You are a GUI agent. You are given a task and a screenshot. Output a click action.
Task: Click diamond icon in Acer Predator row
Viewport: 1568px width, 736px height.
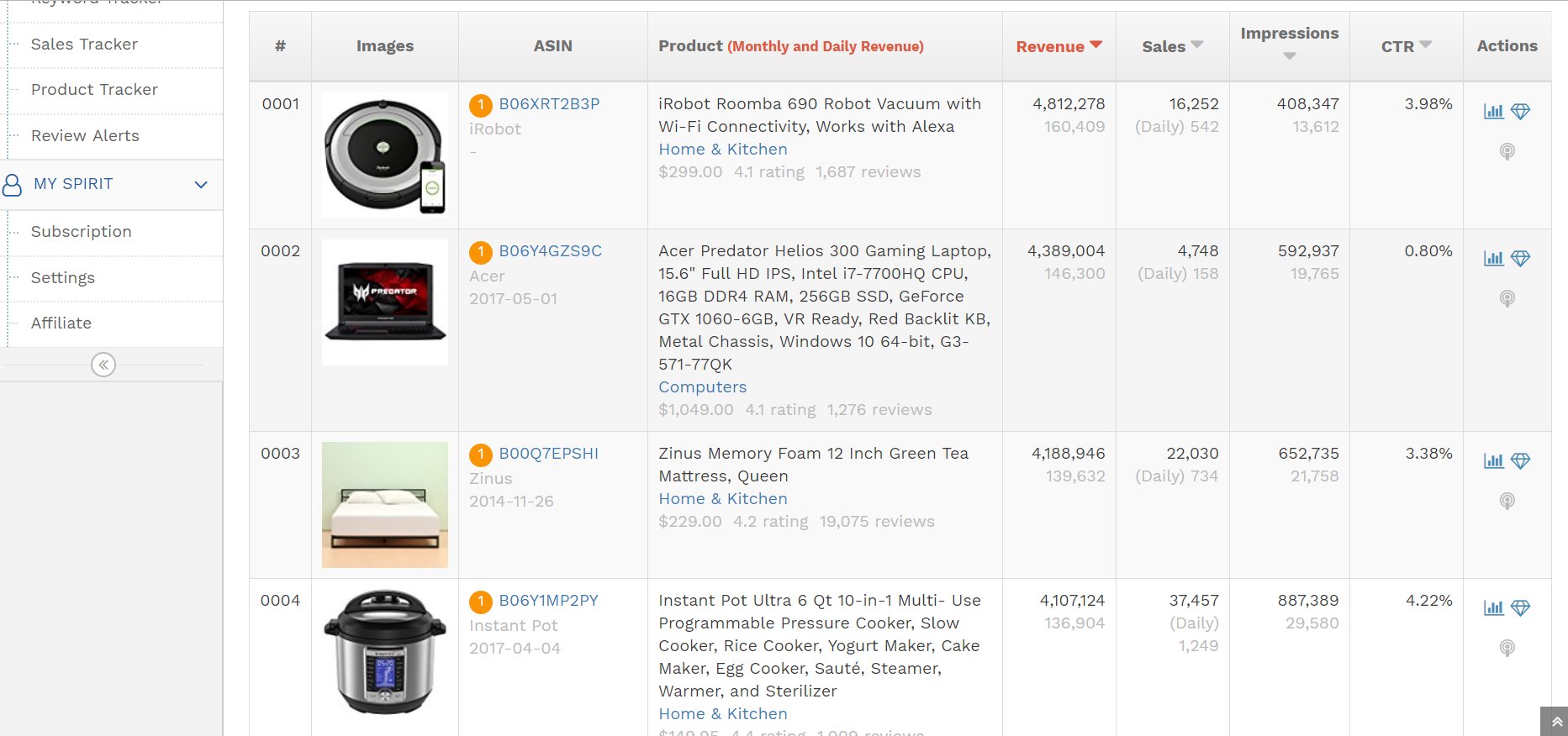(1520, 258)
